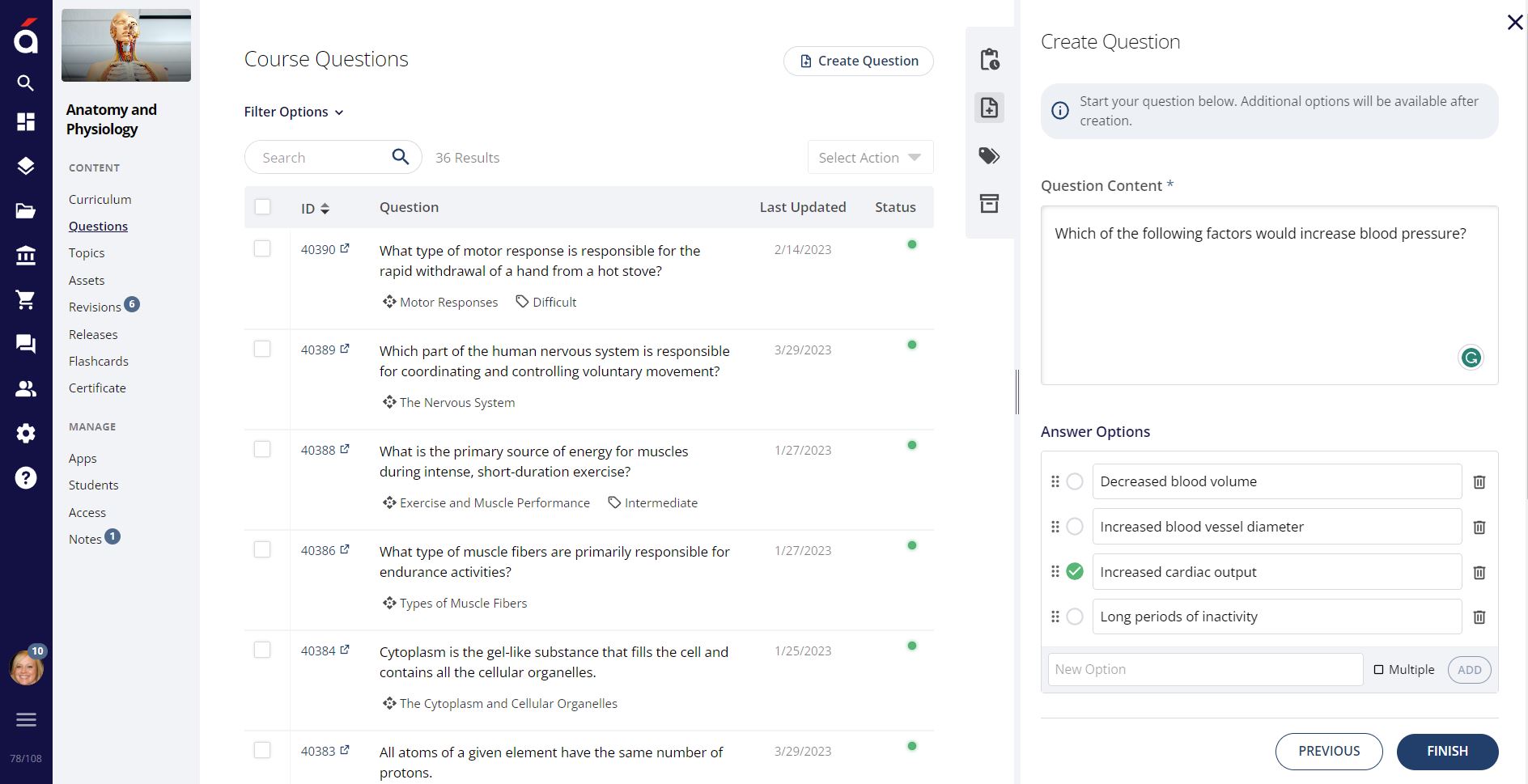
Task: Mark 'Increased blood vessel diameter' as correct
Action: pyautogui.click(x=1074, y=527)
